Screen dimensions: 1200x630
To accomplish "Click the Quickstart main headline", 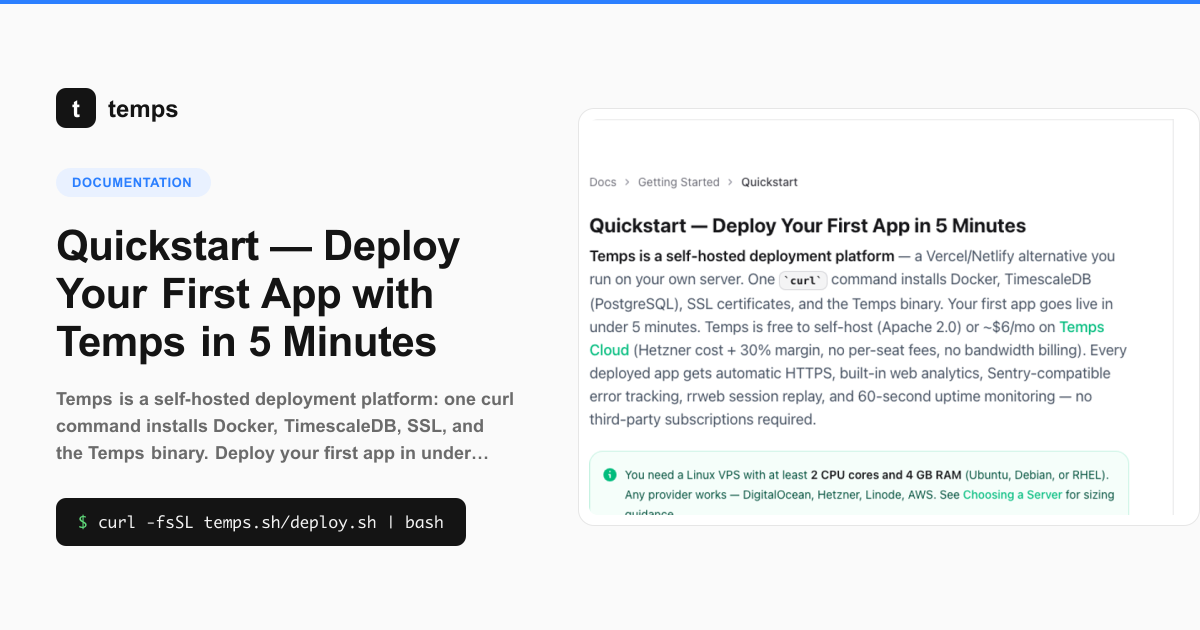I will point(258,293).
